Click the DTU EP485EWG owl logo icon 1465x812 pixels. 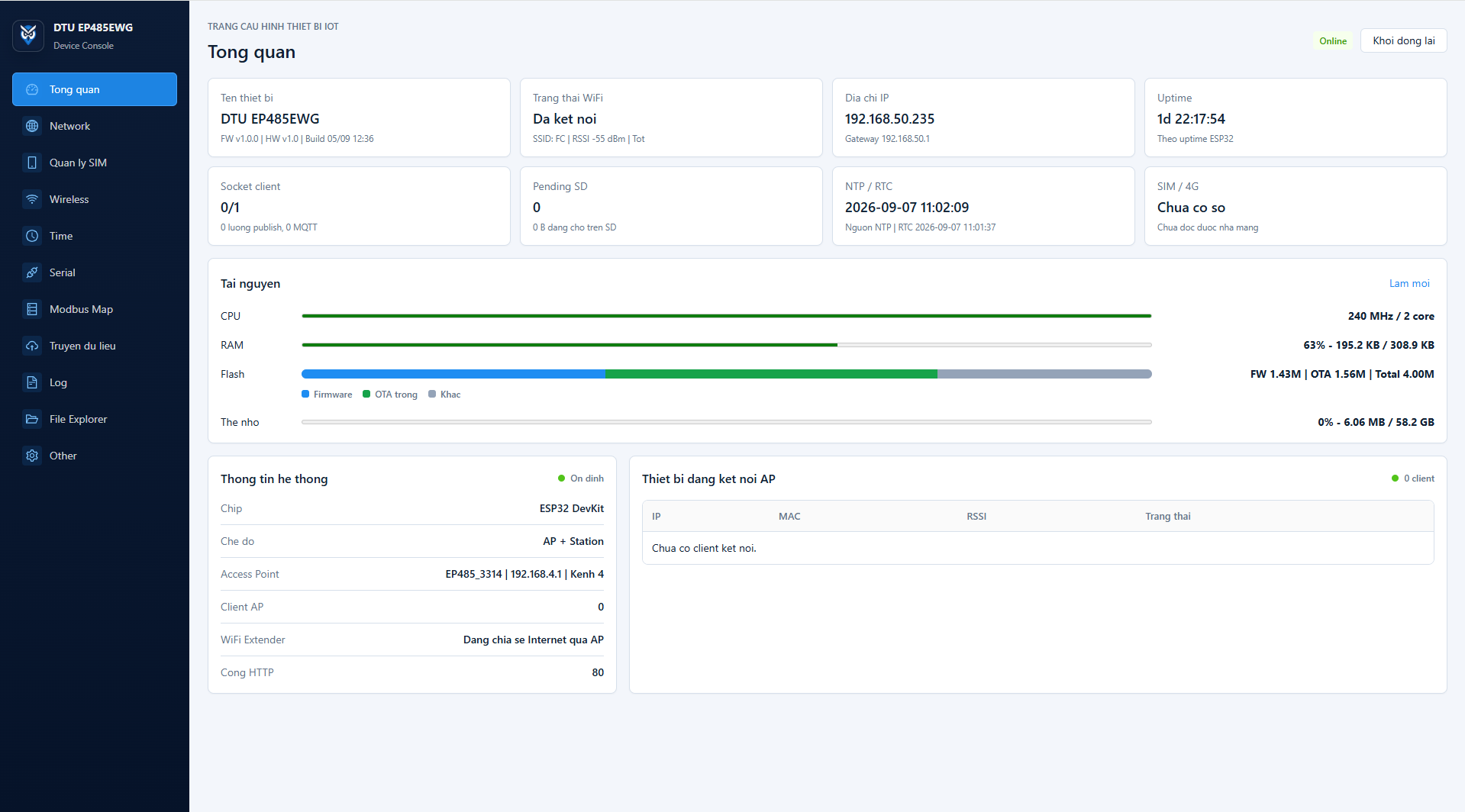[x=28, y=35]
